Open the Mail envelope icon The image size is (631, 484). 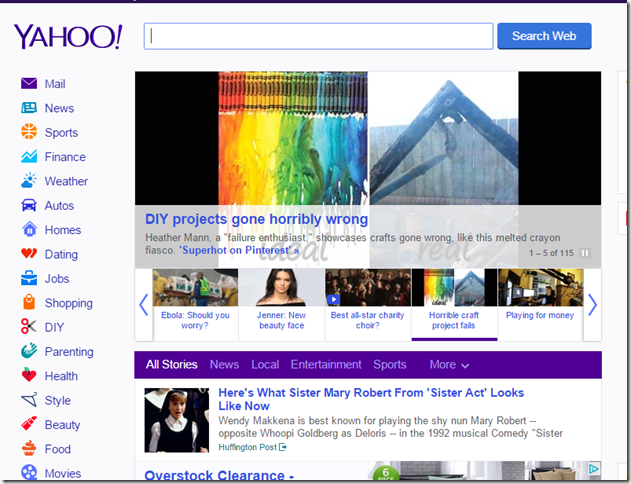[29, 84]
